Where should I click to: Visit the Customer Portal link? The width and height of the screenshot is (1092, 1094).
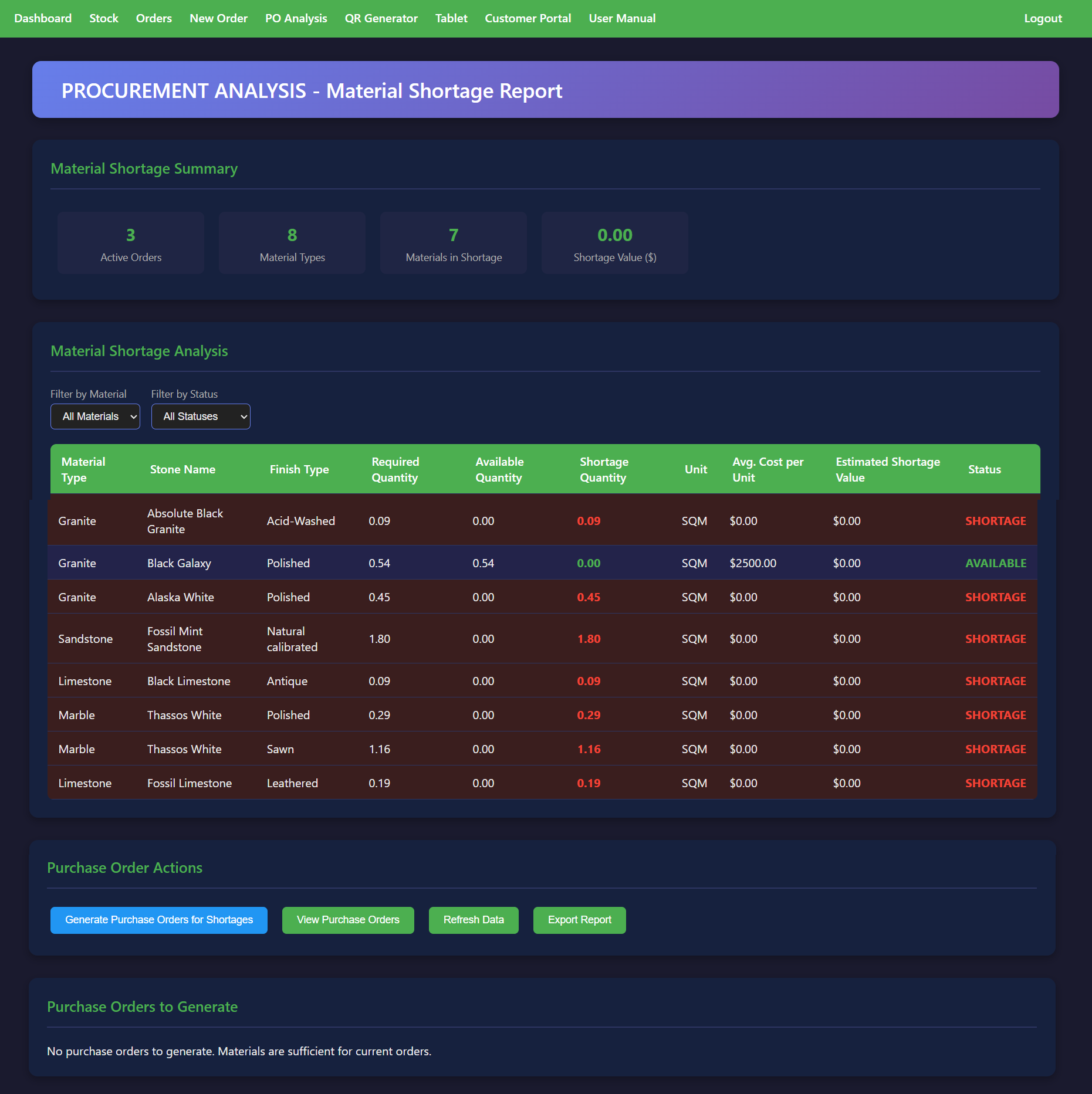pyautogui.click(x=528, y=18)
